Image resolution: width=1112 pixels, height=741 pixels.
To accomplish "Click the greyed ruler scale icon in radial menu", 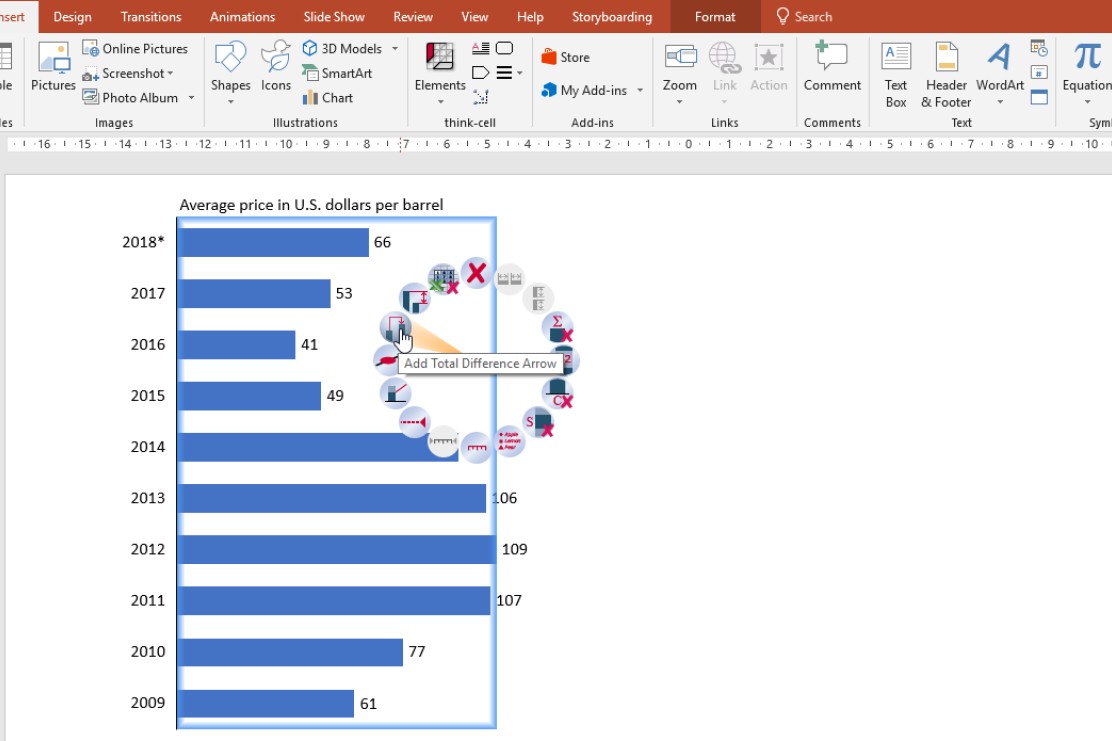I will (x=443, y=442).
